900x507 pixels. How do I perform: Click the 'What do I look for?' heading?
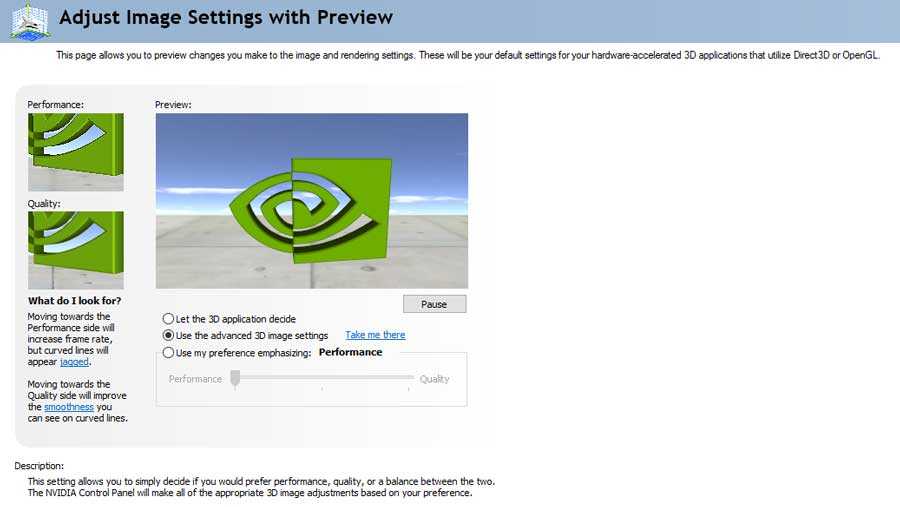coord(75,301)
